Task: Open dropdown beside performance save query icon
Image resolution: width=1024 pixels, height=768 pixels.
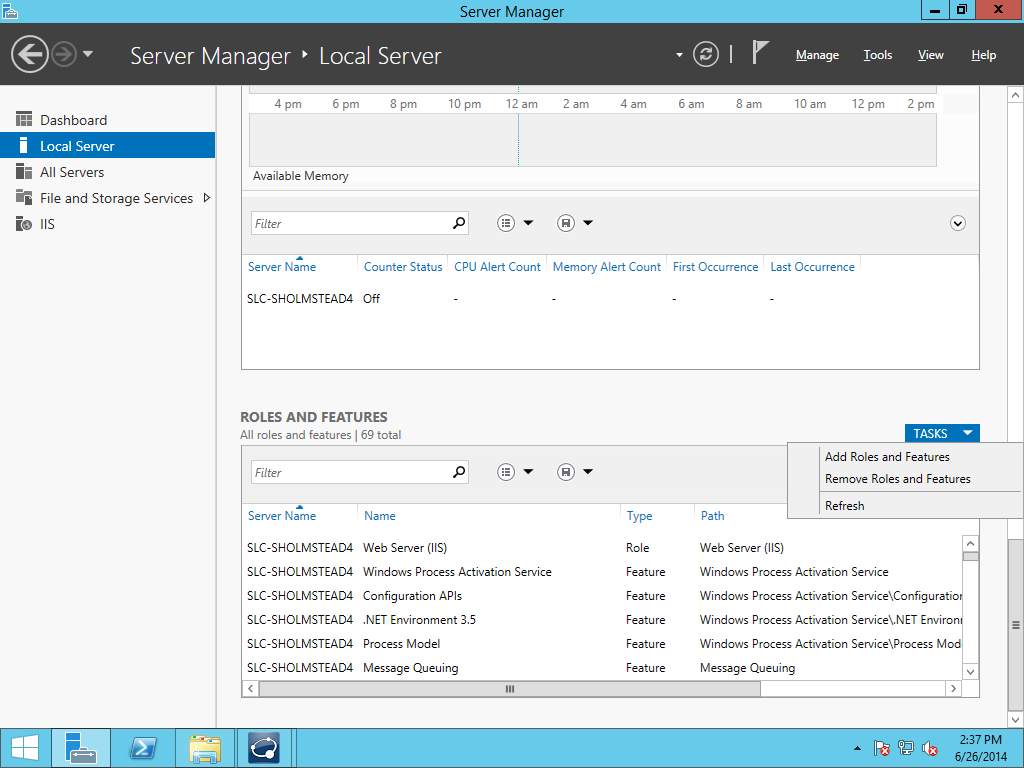Action: pos(588,223)
